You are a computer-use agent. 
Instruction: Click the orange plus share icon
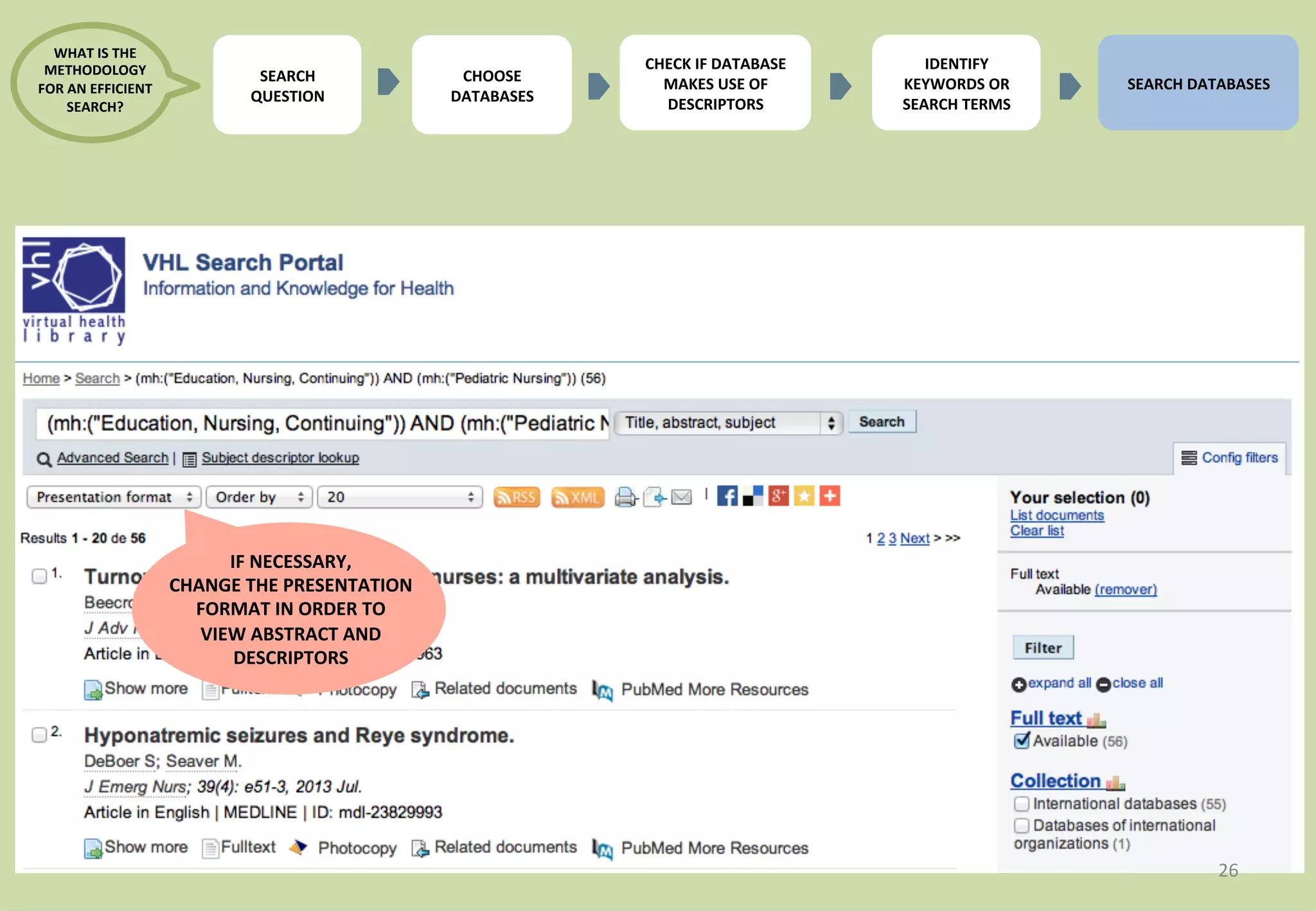click(x=830, y=496)
